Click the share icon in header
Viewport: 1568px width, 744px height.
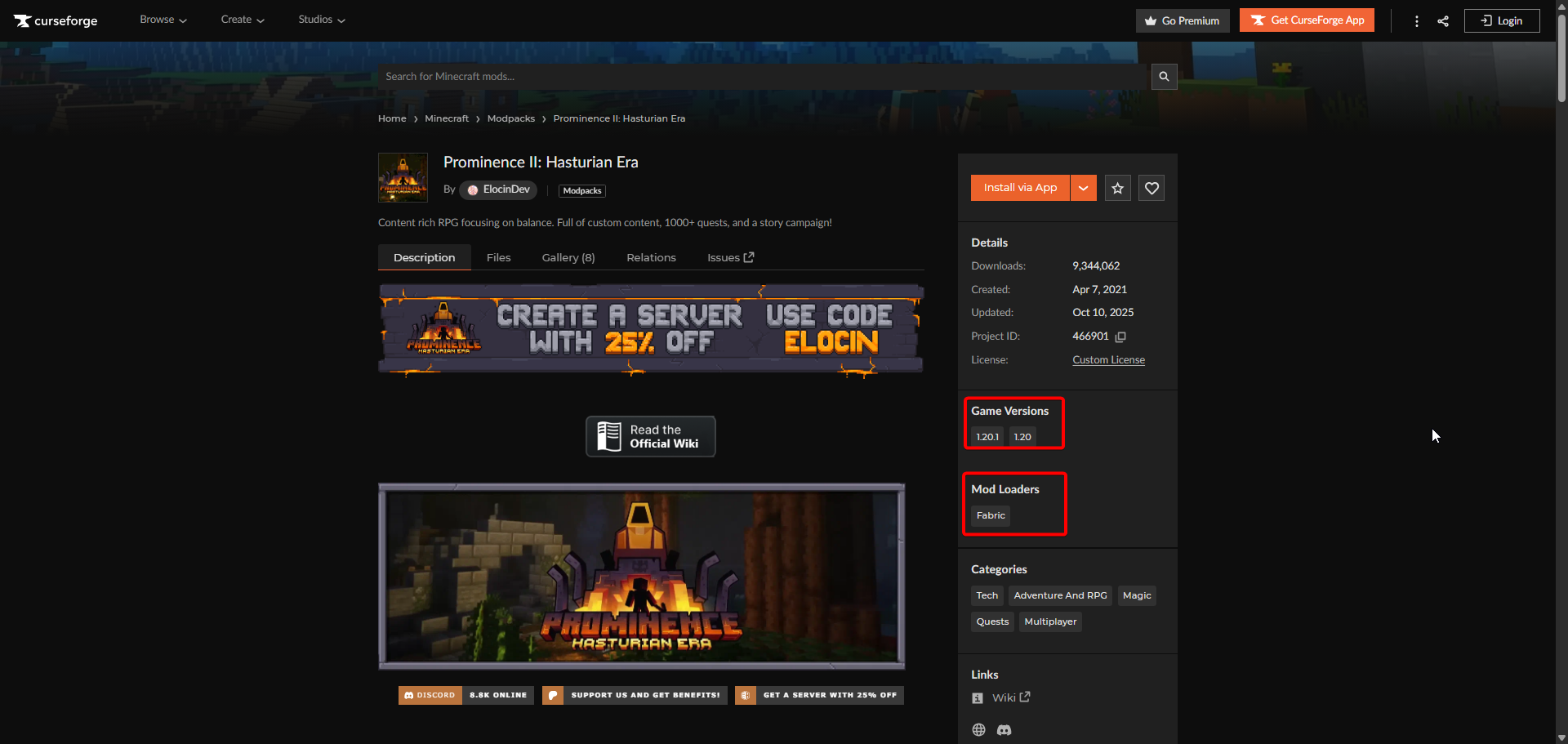point(1443,21)
